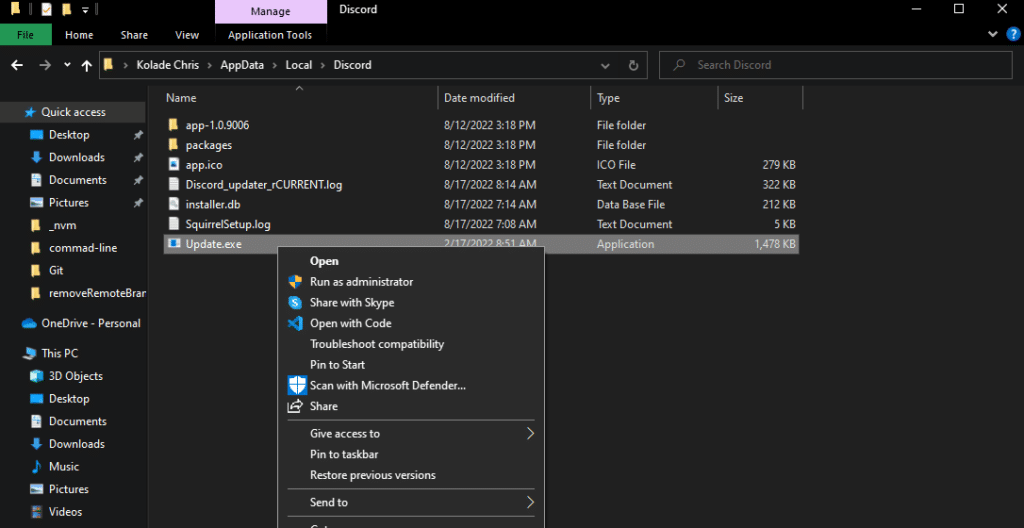Choose Restore previous versions
Image resolution: width=1024 pixels, height=528 pixels.
[x=372, y=475]
